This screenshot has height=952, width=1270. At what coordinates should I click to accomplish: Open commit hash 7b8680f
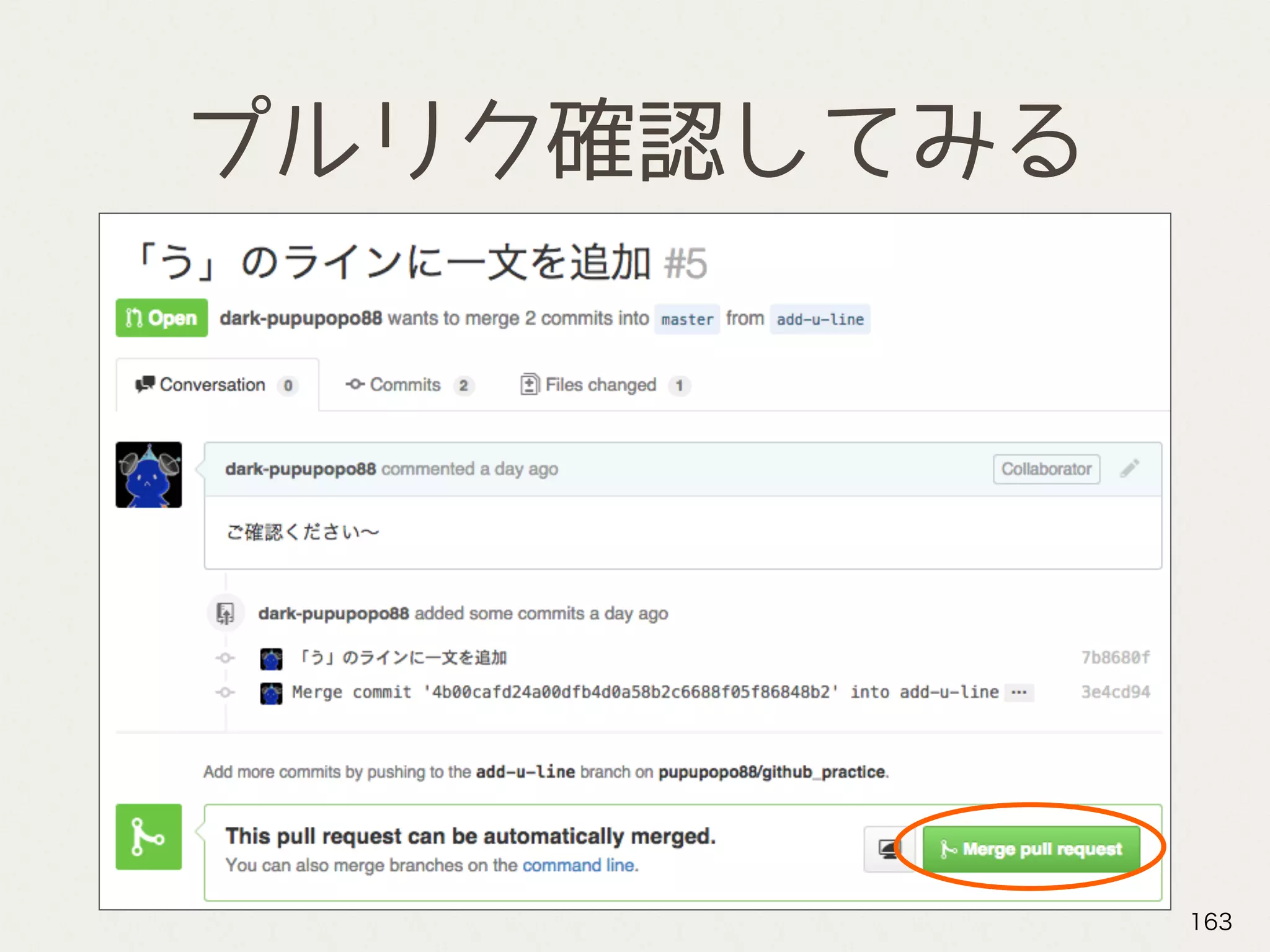tap(1115, 658)
